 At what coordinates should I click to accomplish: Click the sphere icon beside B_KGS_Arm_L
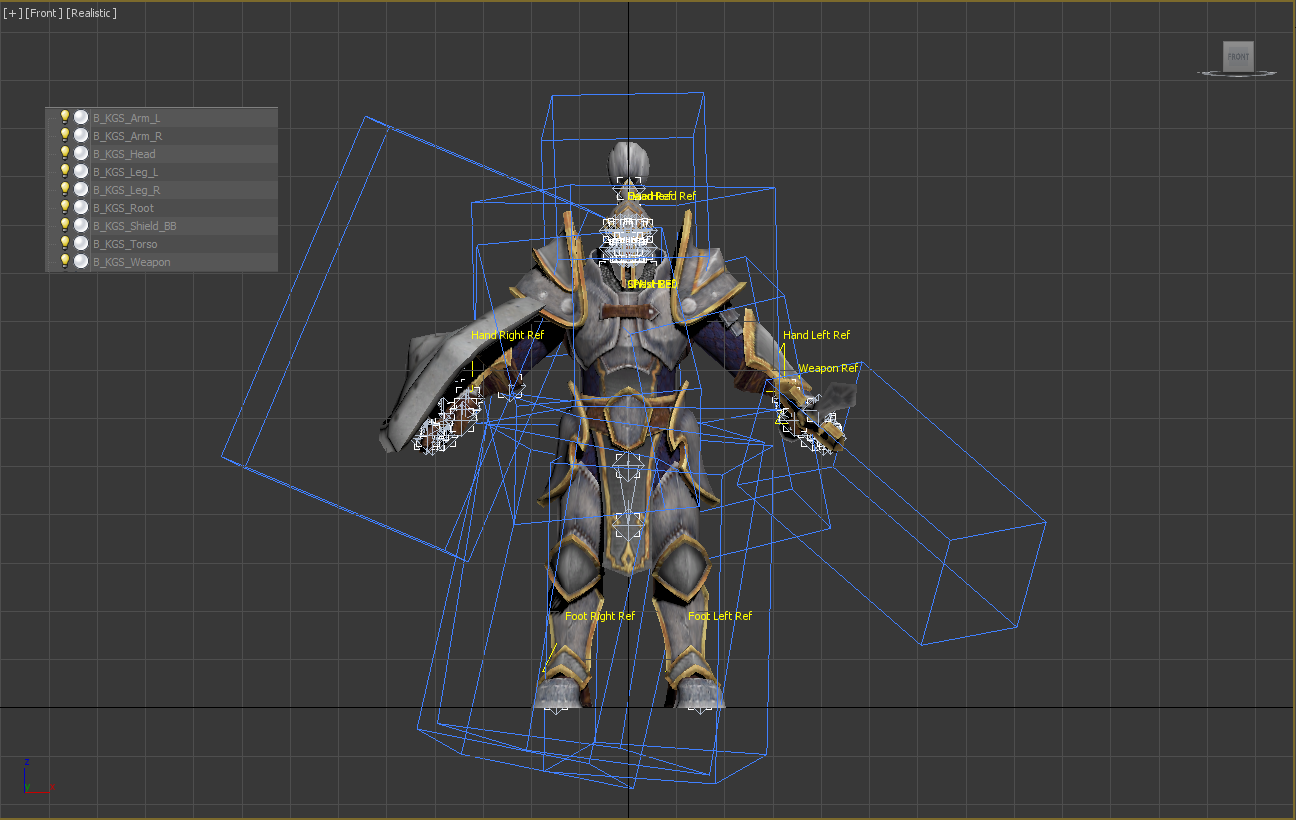[81, 117]
